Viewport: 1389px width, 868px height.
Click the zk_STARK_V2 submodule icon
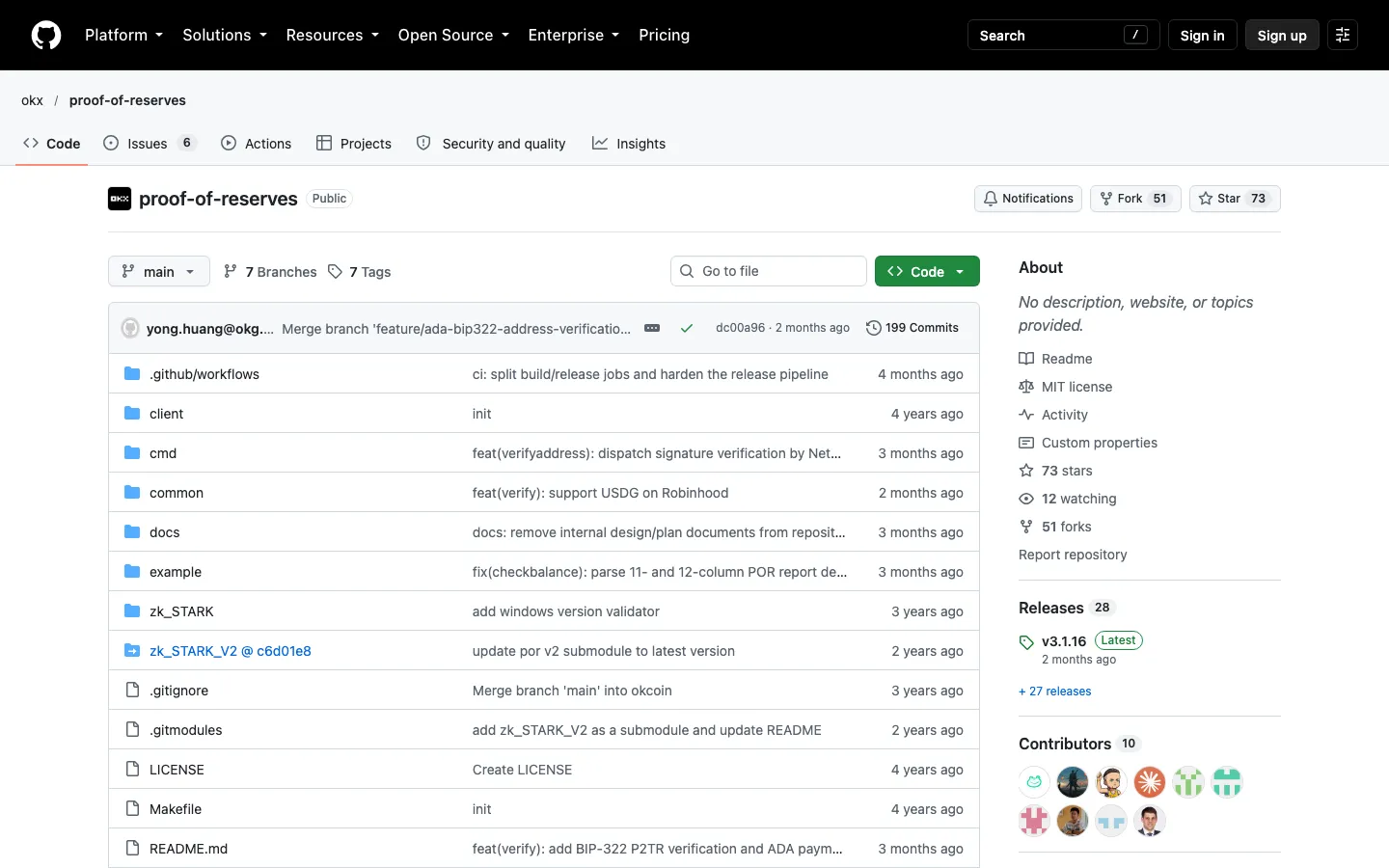click(132, 651)
